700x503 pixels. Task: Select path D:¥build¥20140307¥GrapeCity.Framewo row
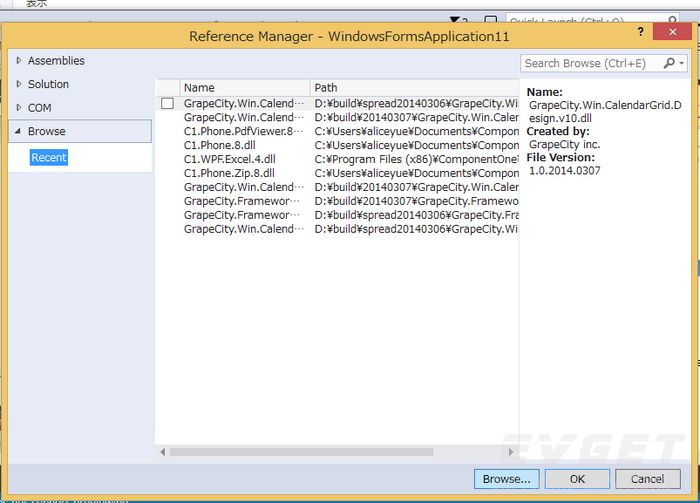[x=338, y=201]
